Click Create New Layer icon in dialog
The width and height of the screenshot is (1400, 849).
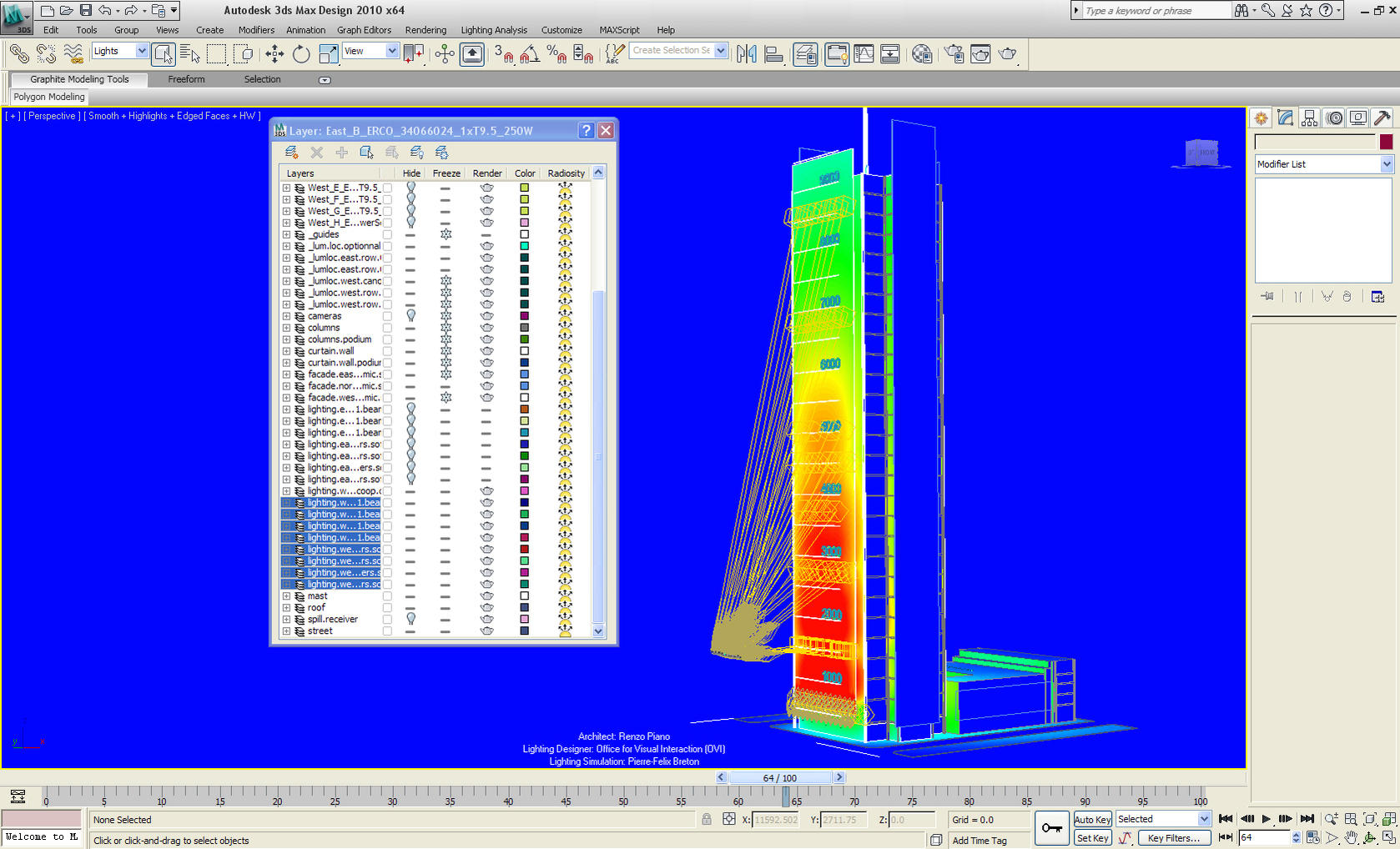coord(291,153)
